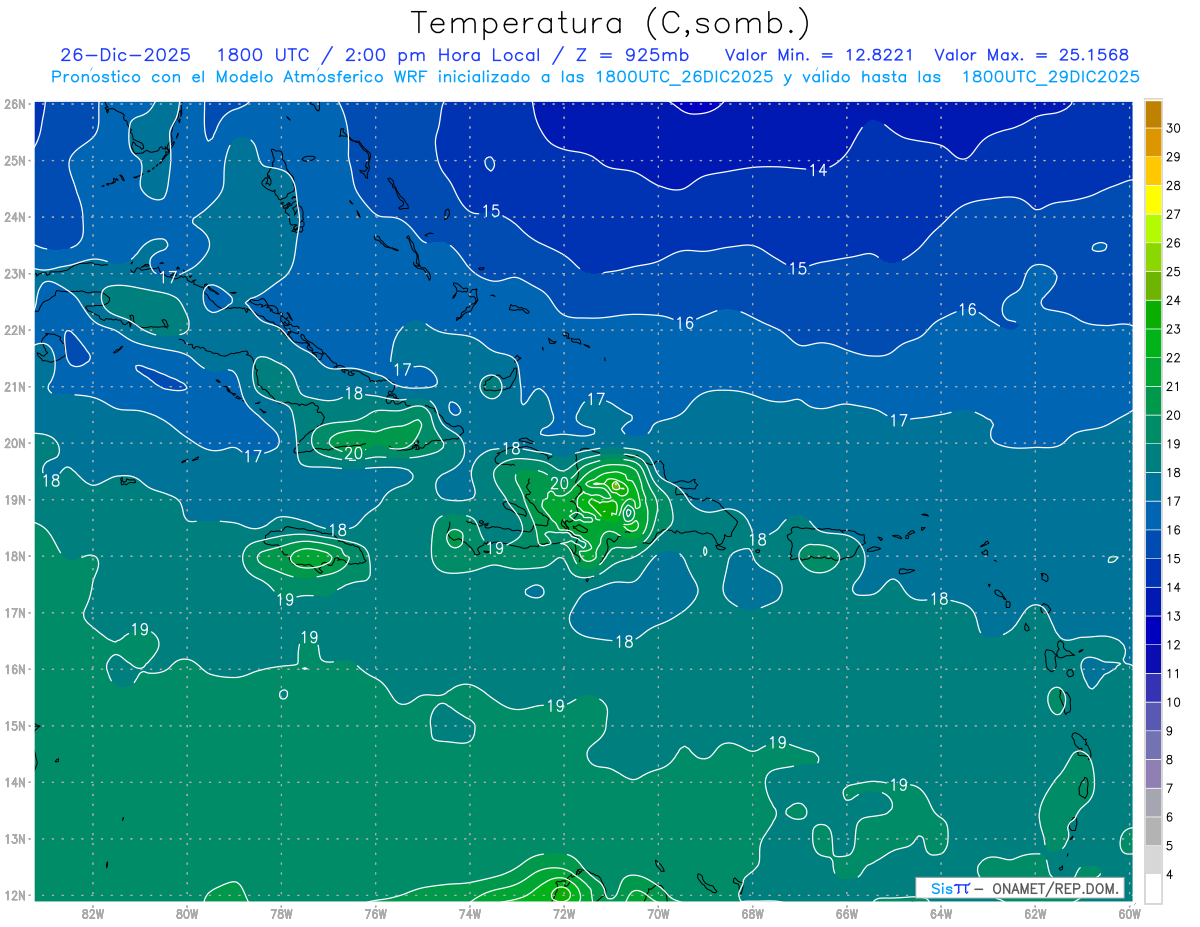Click the "68W" longitude label
This screenshot has height=927, width=1200.
(752, 913)
